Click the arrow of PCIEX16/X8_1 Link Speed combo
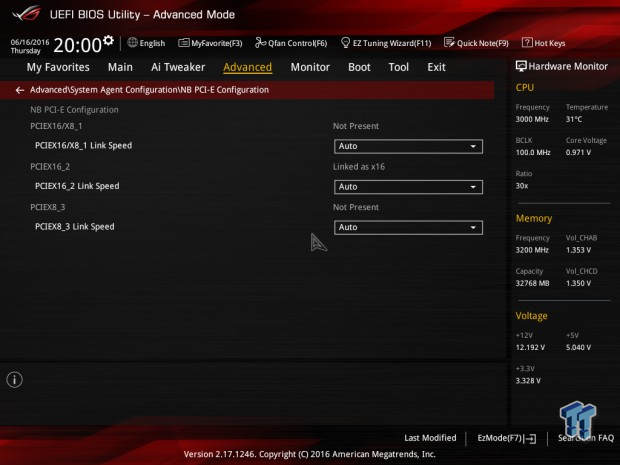Viewport: 620px width, 465px height. pos(473,146)
